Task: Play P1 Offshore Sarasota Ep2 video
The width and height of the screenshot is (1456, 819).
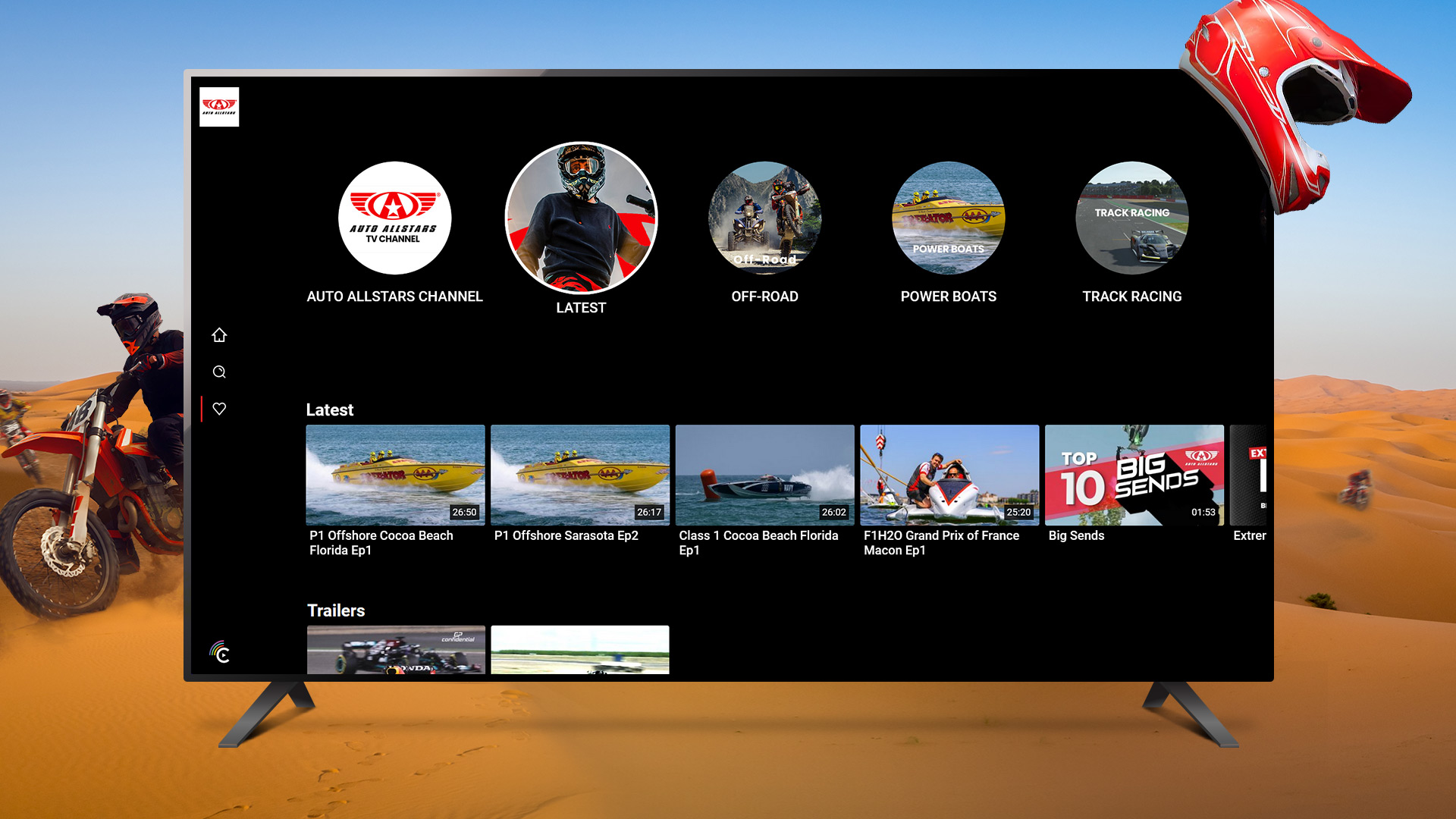Action: point(580,475)
